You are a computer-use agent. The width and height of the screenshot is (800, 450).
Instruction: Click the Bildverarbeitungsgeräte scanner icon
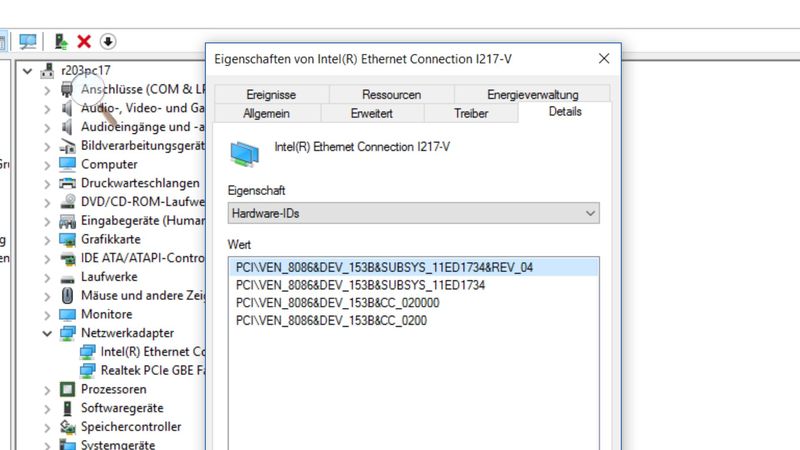click(x=67, y=146)
